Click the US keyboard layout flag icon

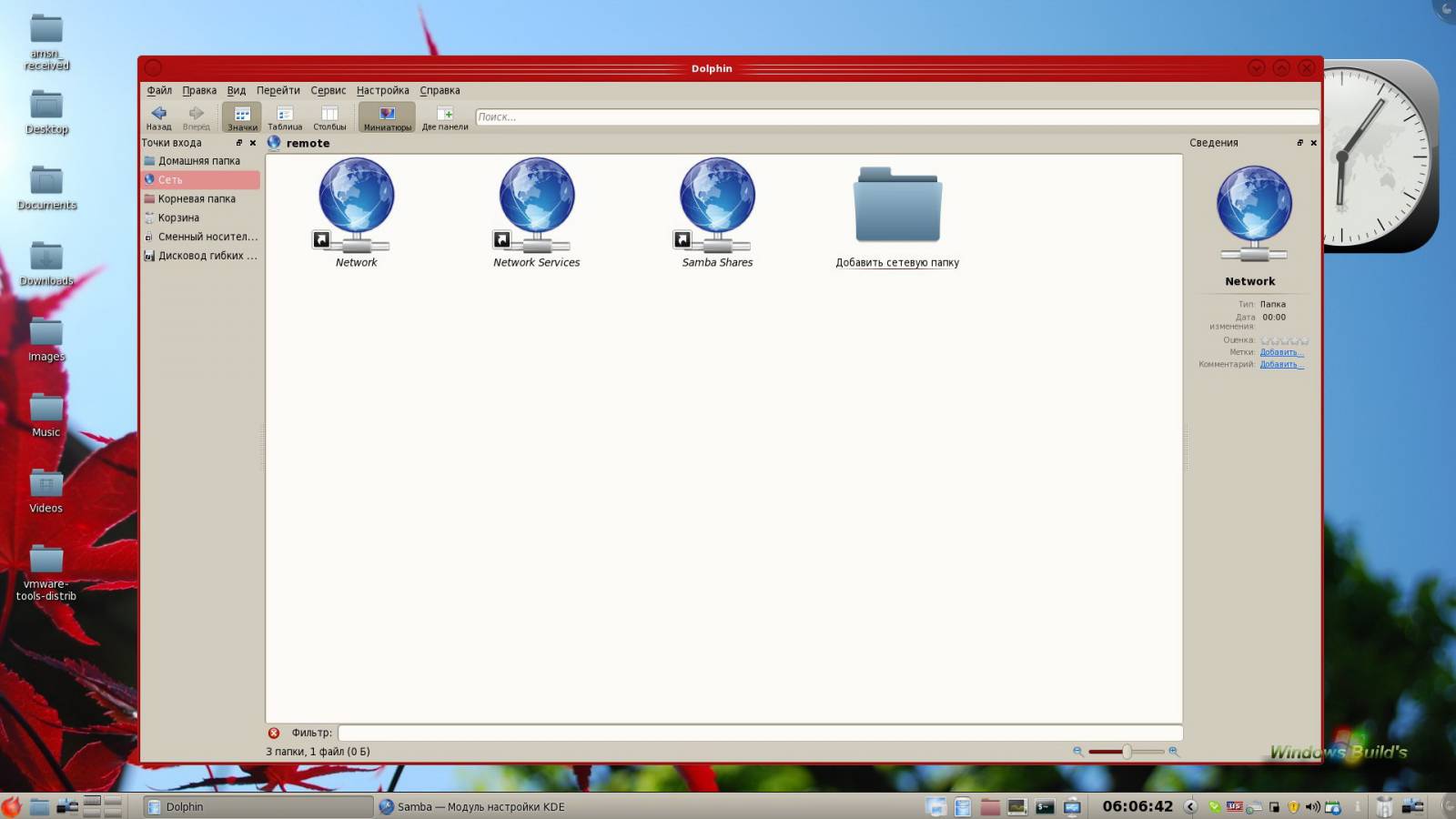point(1234,805)
